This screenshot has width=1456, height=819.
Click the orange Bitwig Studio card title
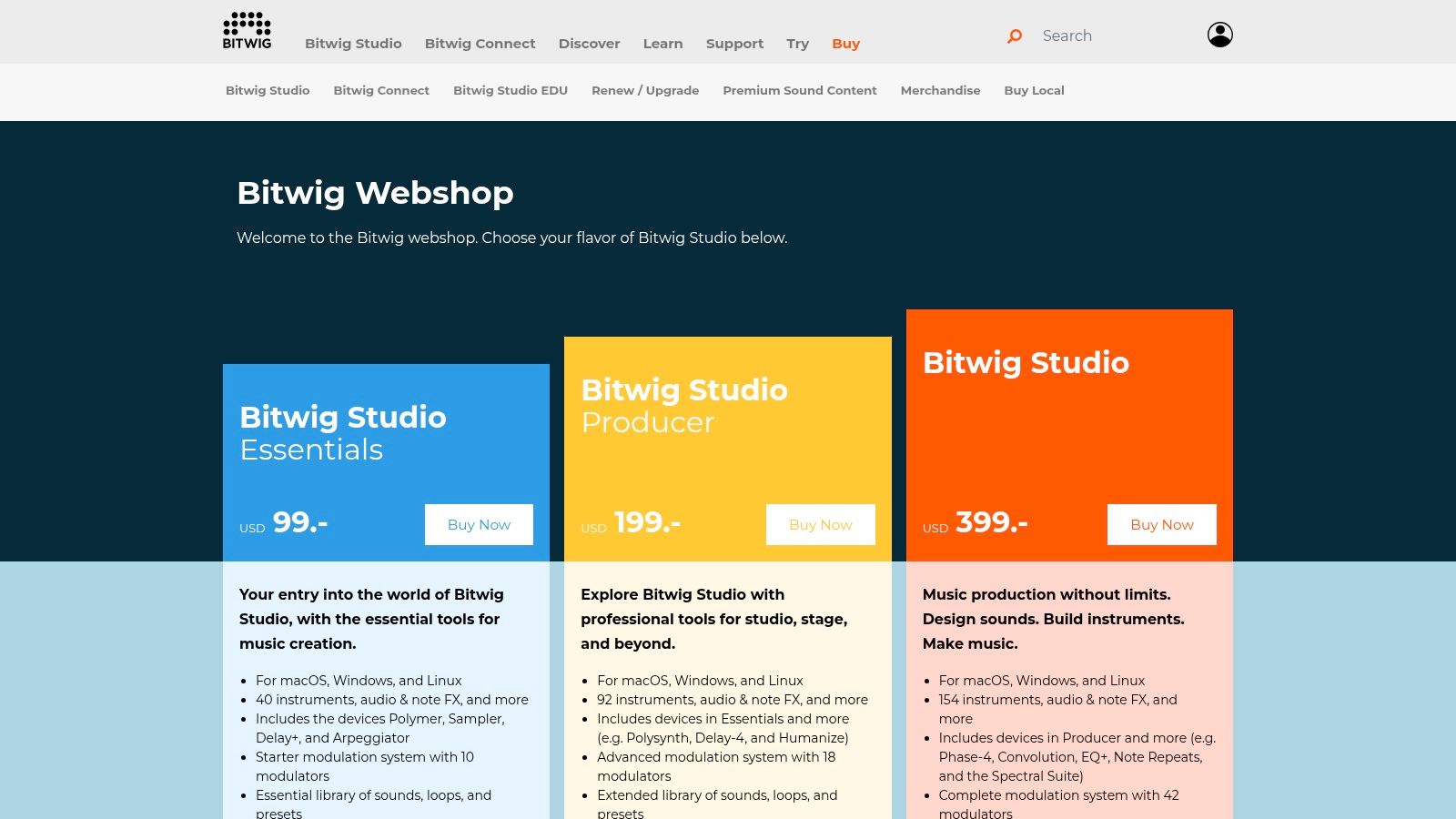1026,362
